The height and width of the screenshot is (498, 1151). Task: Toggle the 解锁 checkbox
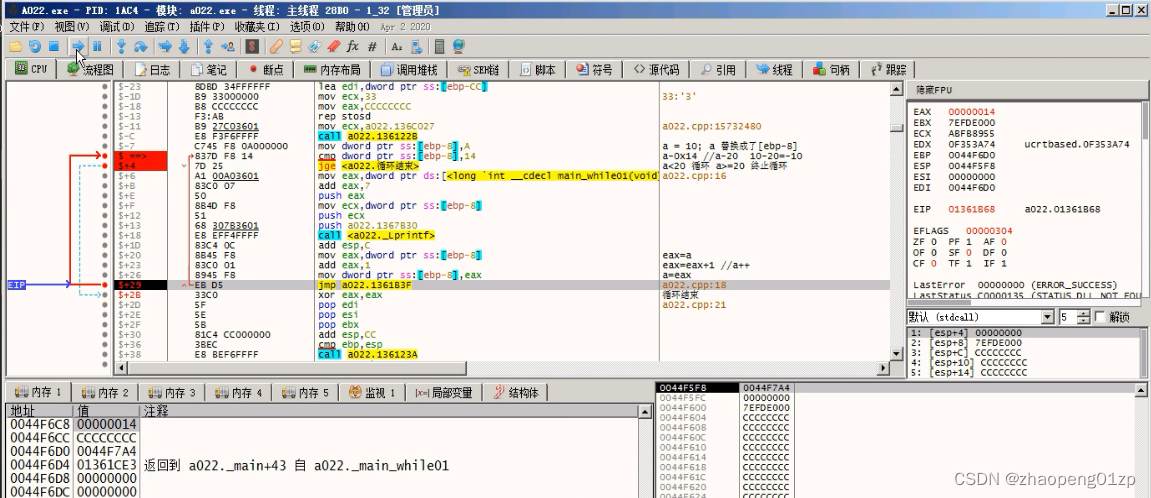(x=1100, y=317)
